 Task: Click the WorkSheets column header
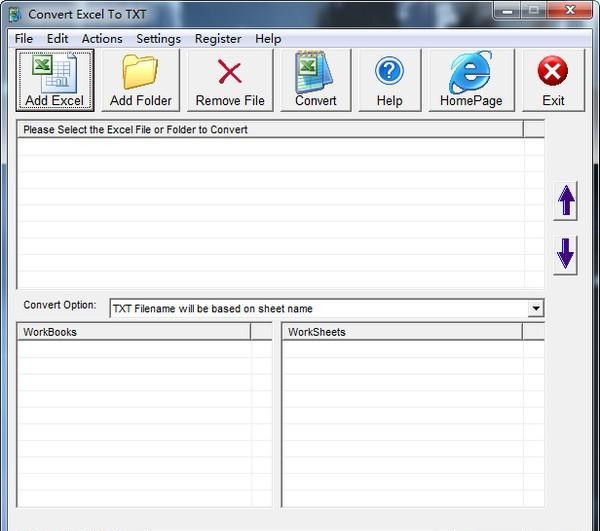pos(402,332)
